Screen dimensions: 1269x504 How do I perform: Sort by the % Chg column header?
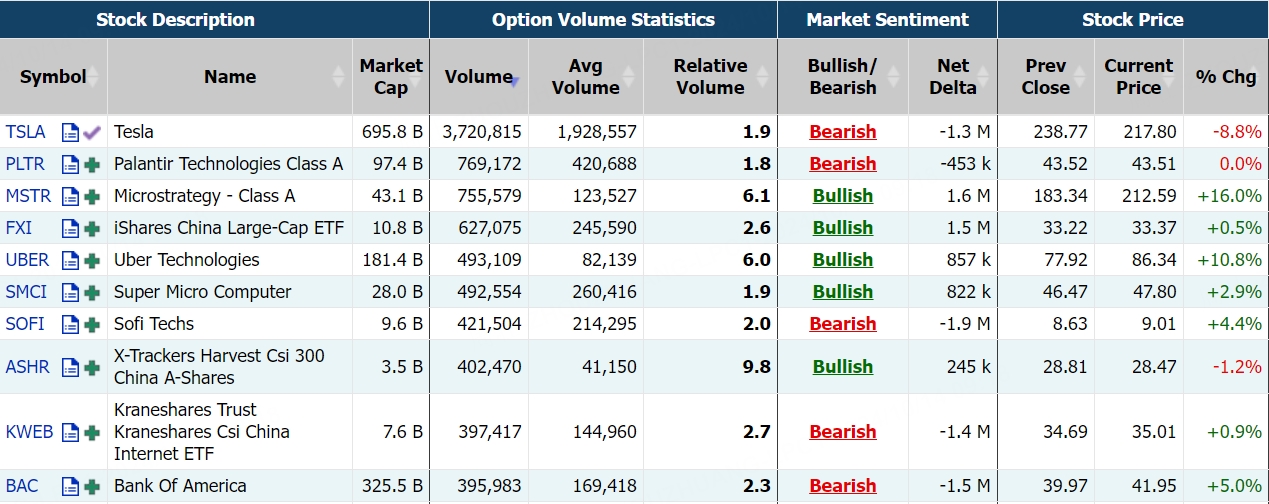pos(1225,77)
